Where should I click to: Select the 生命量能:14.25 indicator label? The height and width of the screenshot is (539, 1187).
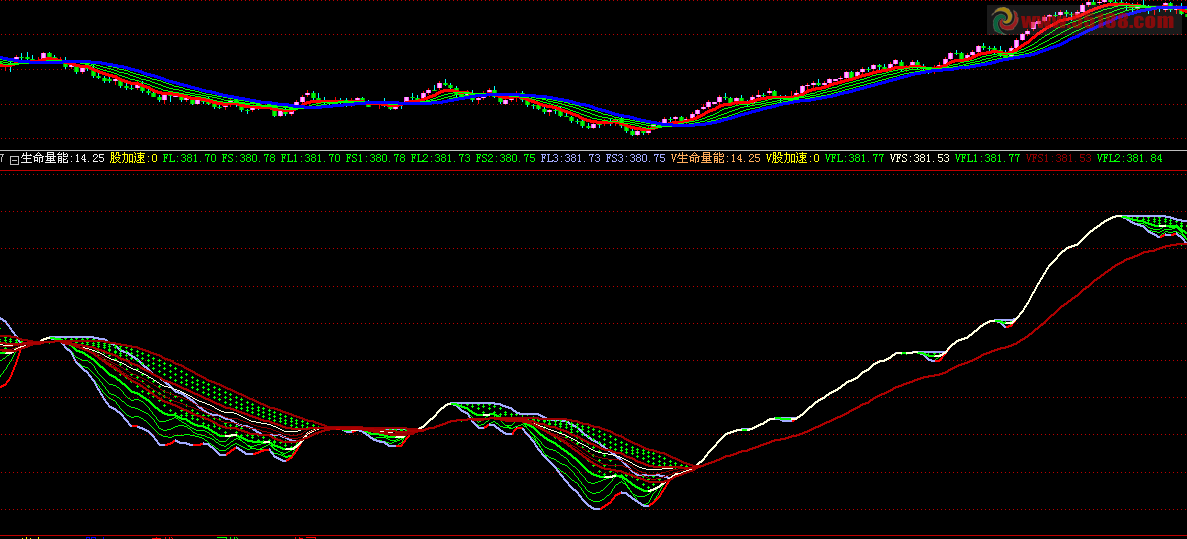pos(63,158)
